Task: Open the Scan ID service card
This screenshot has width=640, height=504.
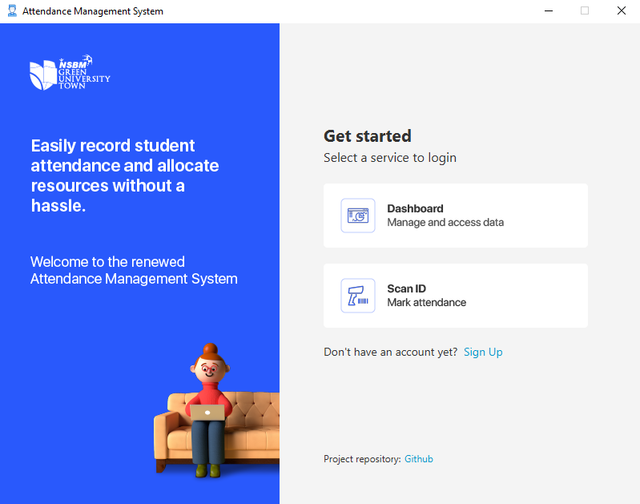Action: coord(456,295)
